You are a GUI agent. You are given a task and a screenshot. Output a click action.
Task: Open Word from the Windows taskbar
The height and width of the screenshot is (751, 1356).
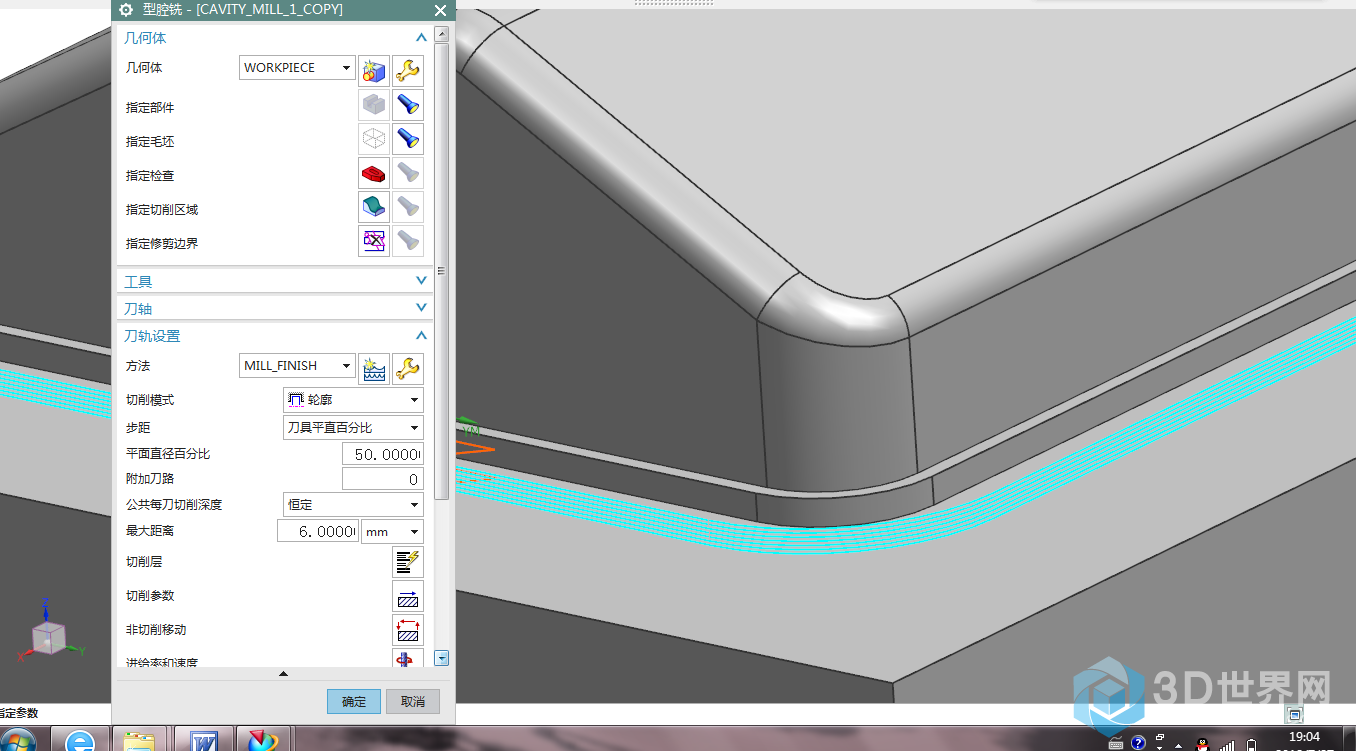pyautogui.click(x=203, y=741)
